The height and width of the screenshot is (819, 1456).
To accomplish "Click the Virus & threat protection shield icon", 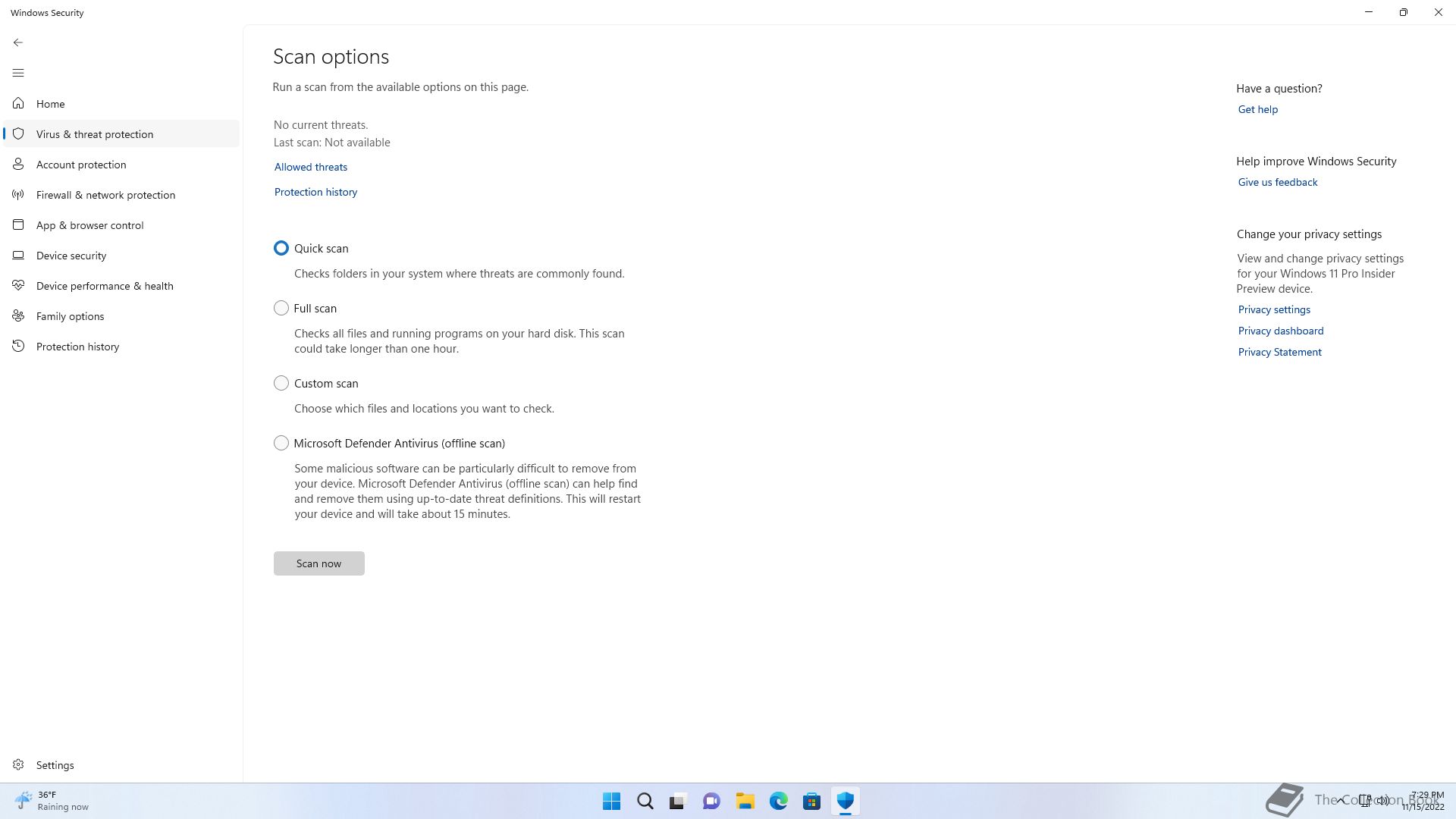I will click(18, 133).
